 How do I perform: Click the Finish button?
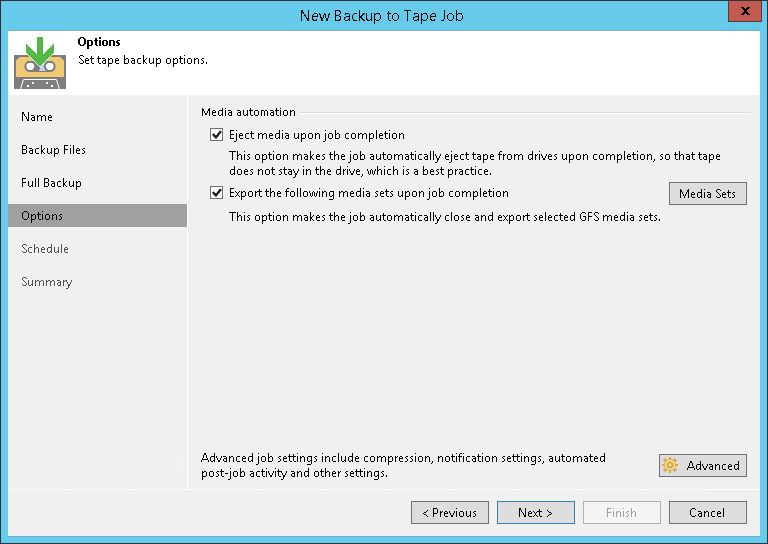[x=621, y=513]
